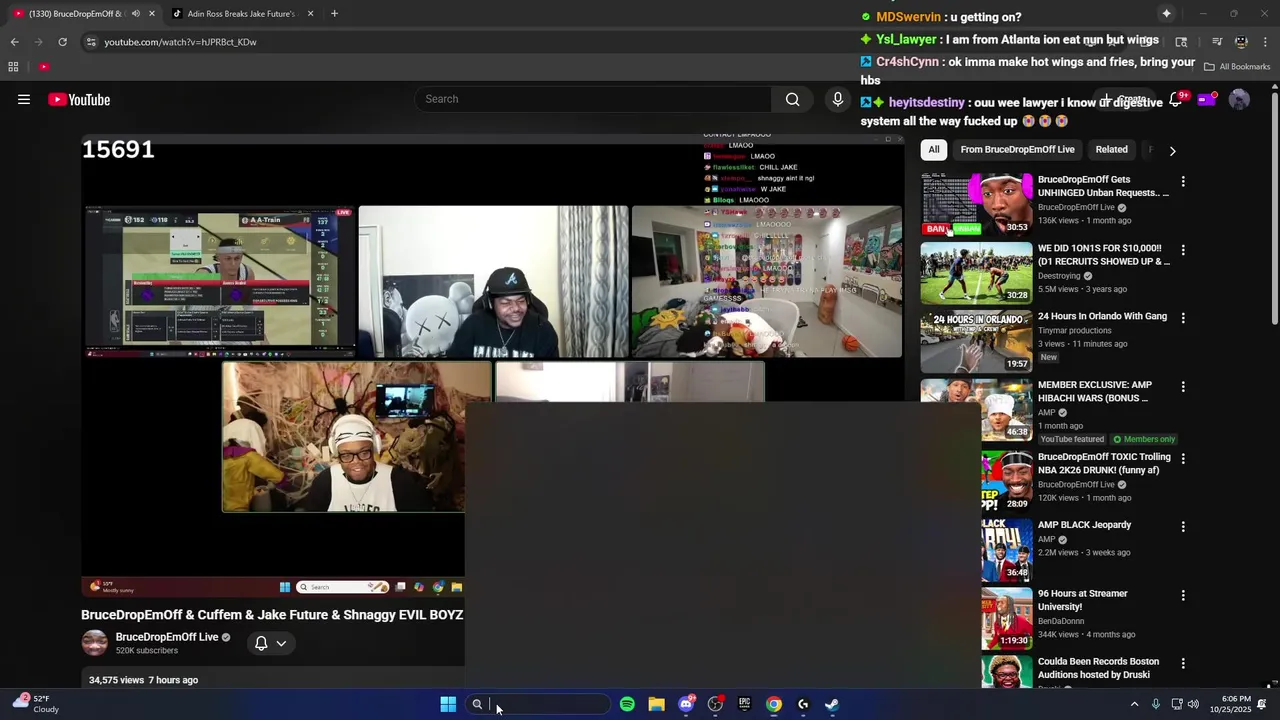Open WE DID 1ON1S FOR $10,000 title

(x=1104, y=255)
